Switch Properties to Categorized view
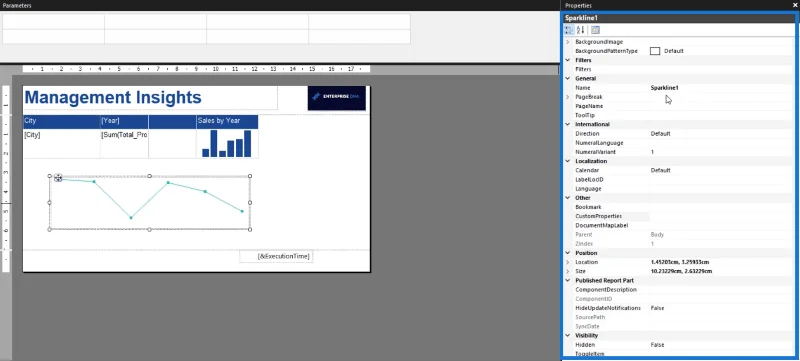 tap(569, 30)
